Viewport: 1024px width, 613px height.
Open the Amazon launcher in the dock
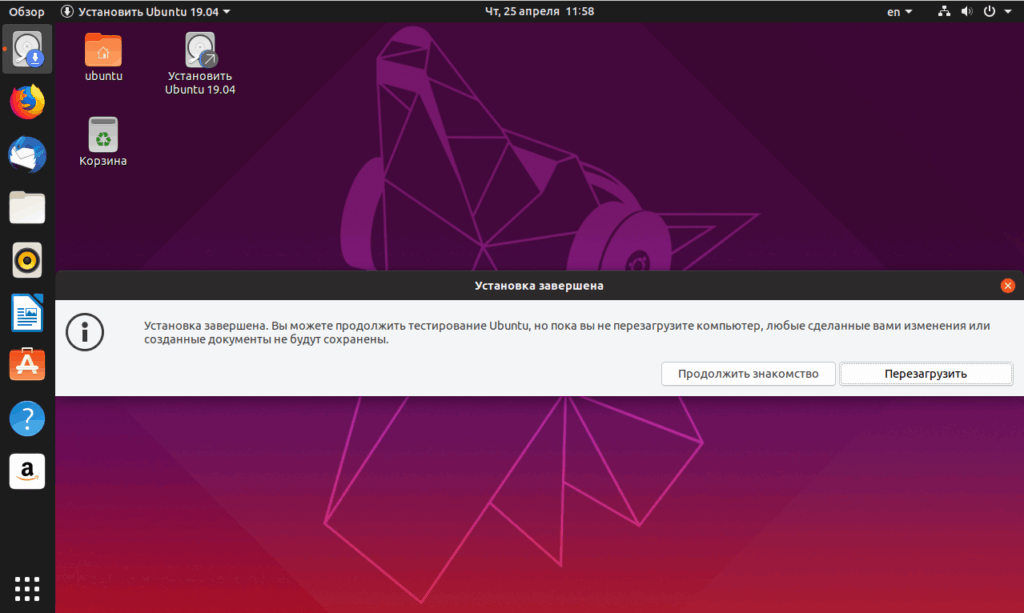coord(27,471)
